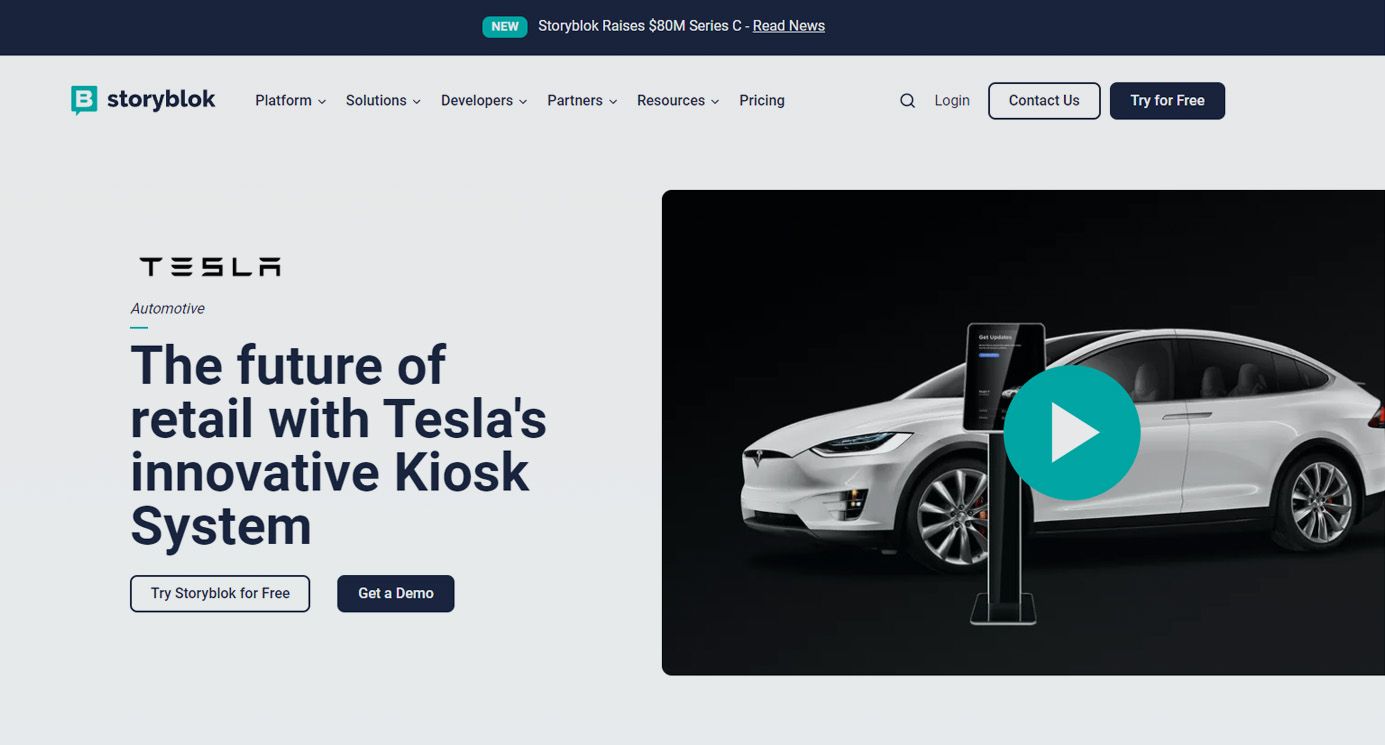Expand the Solutions dropdown chevron

[x=417, y=102]
